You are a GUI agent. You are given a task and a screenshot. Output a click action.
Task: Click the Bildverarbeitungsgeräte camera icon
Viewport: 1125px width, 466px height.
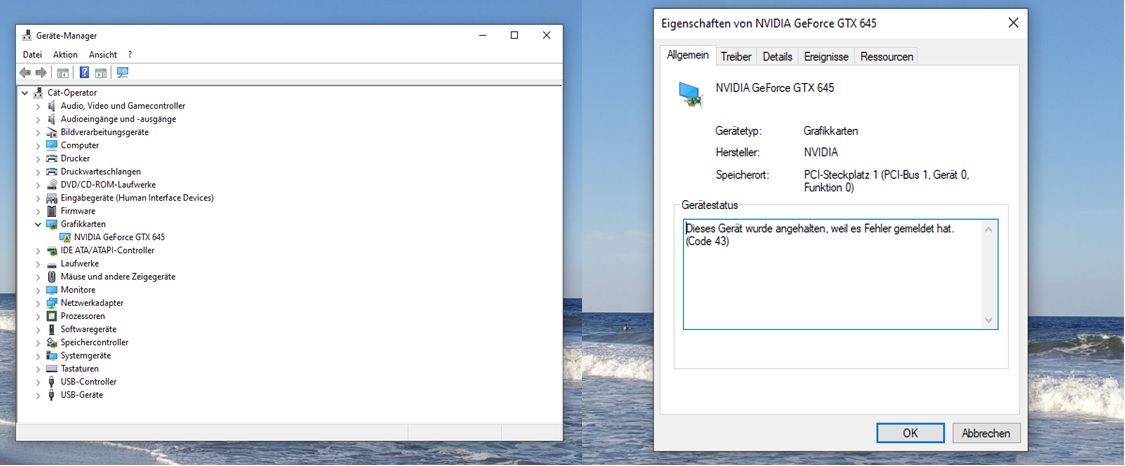(52, 132)
